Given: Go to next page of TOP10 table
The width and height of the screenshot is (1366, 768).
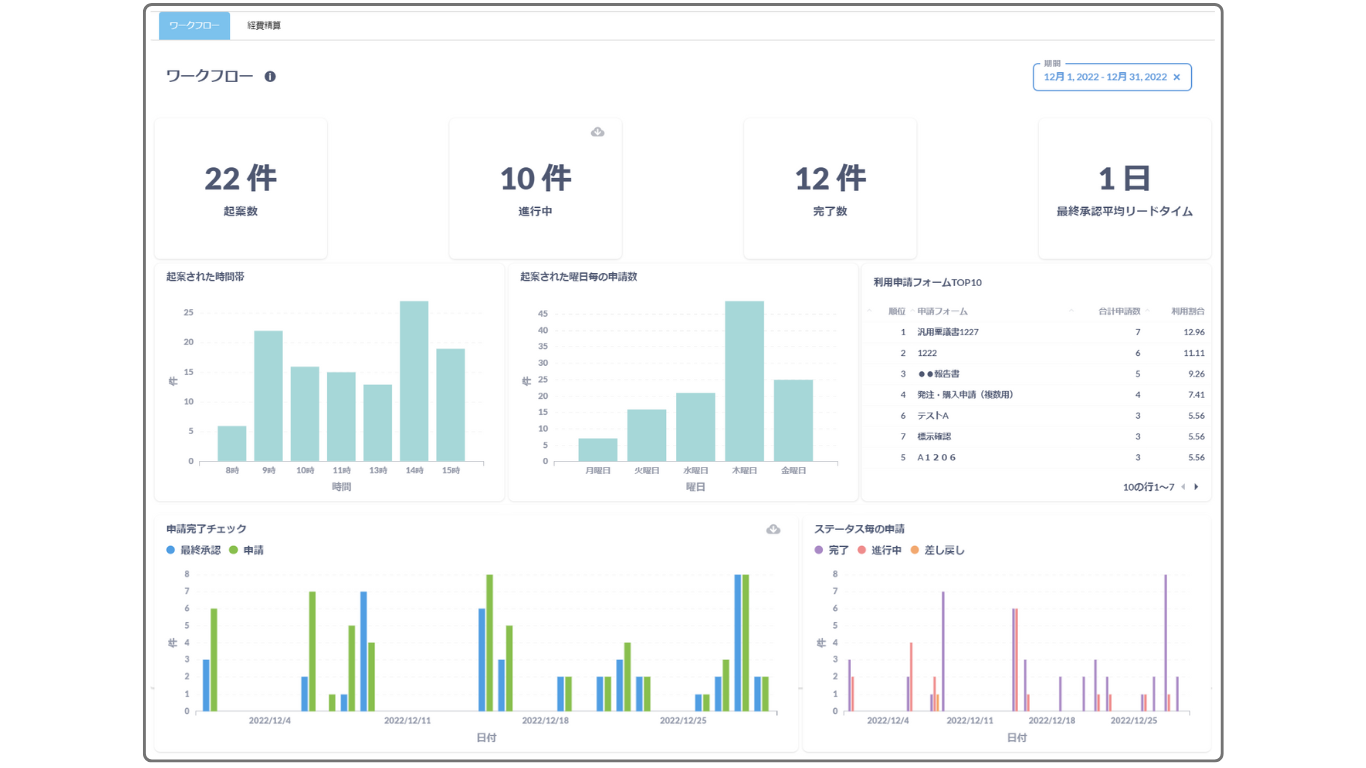Looking at the screenshot, I should pyautogui.click(x=1196, y=487).
